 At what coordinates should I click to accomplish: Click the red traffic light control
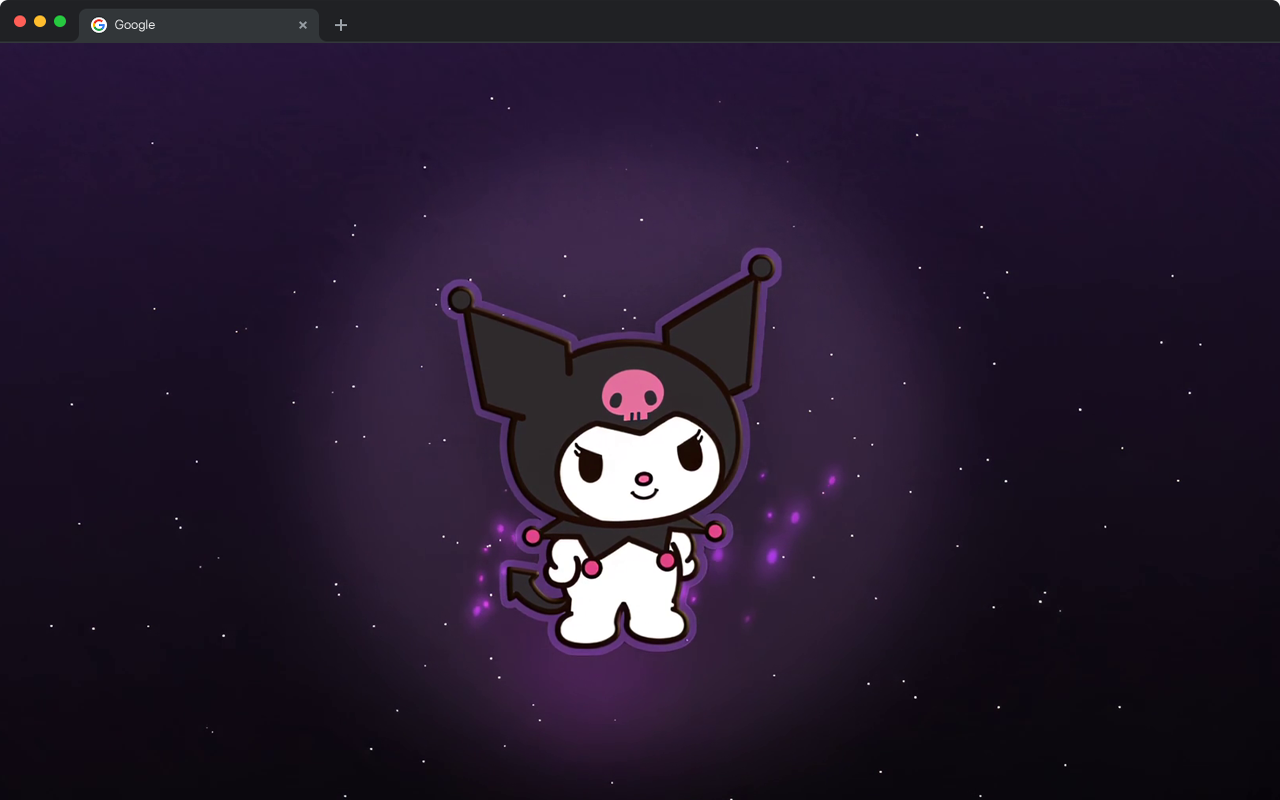point(19,19)
